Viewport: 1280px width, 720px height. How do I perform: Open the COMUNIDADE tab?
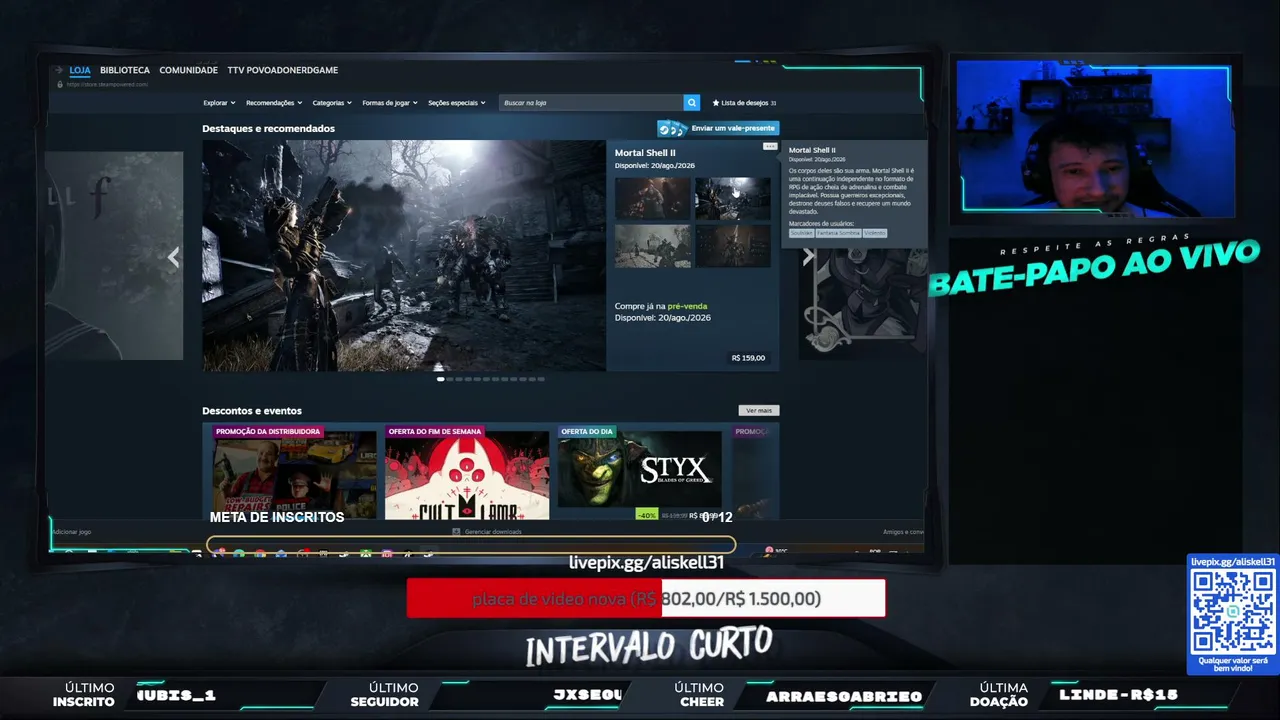pyautogui.click(x=188, y=70)
